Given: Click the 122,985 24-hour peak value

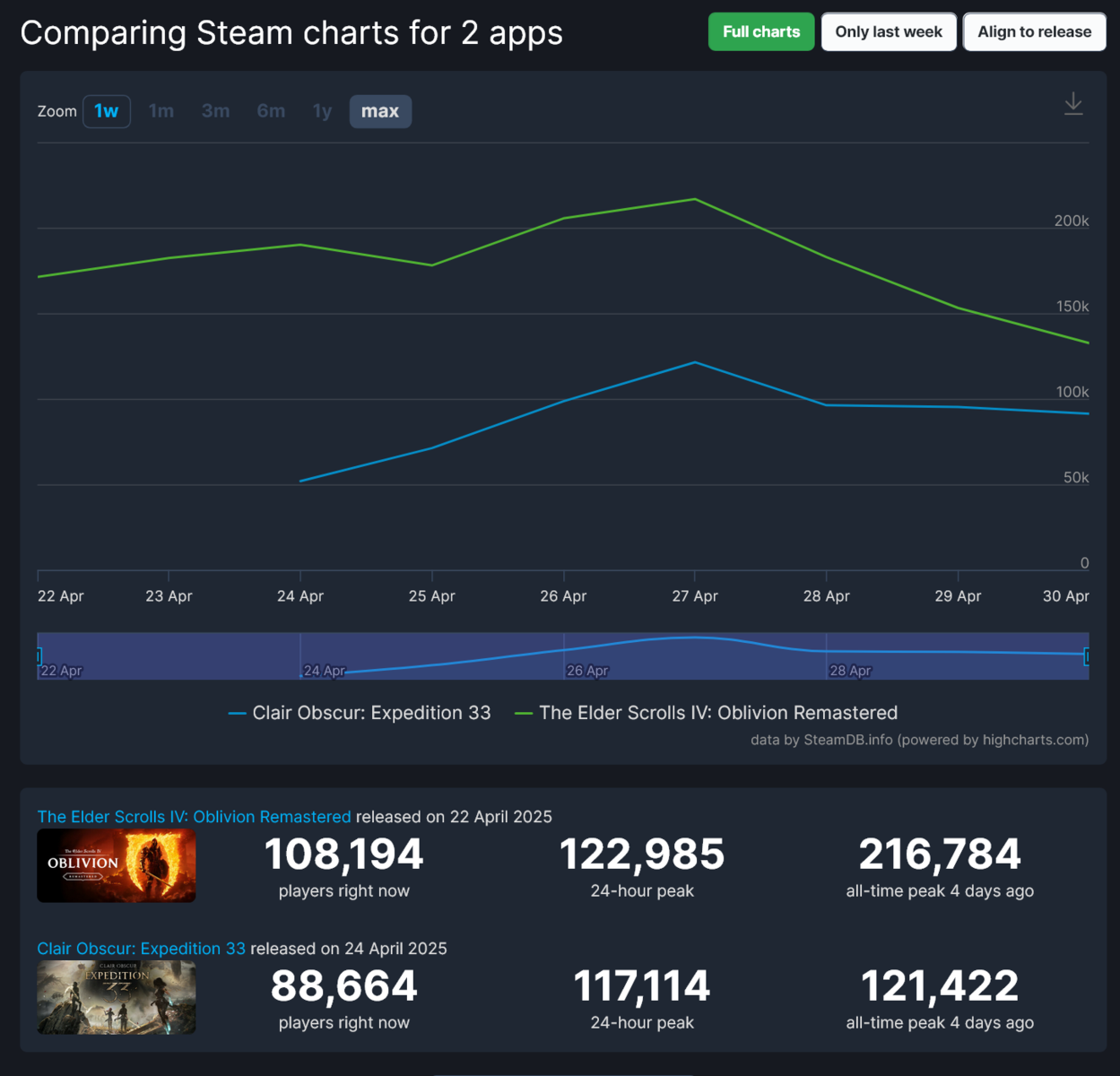Looking at the screenshot, I should click(642, 855).
